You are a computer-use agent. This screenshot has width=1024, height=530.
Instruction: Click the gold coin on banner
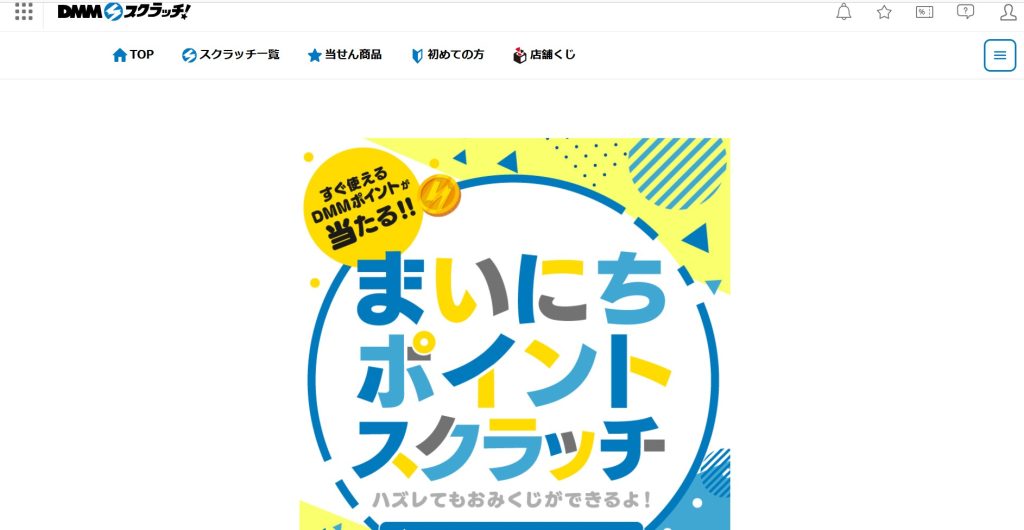pyautogui.click(x=439, y=195)
